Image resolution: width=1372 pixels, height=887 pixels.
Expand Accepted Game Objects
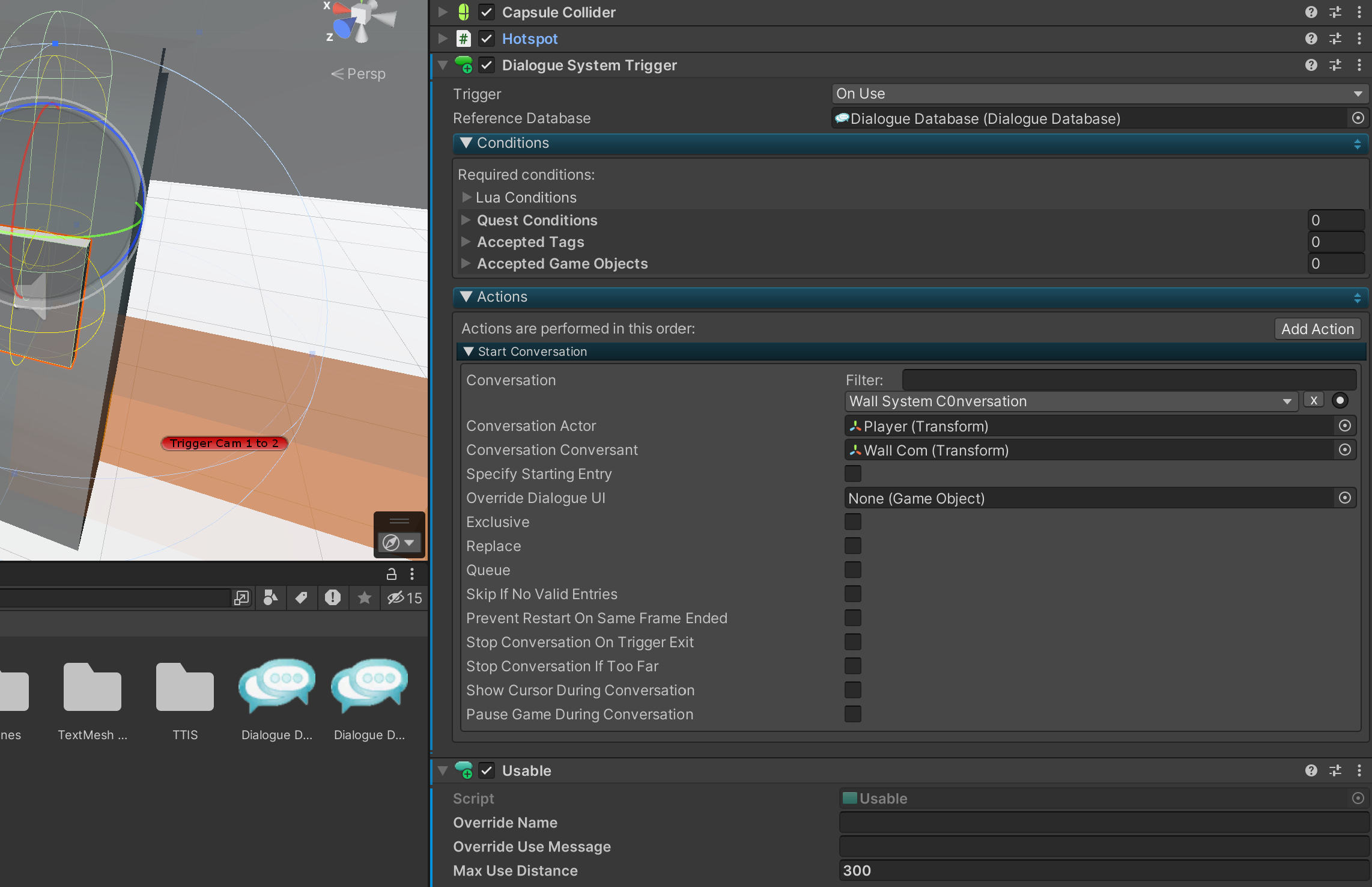(466, 263)
